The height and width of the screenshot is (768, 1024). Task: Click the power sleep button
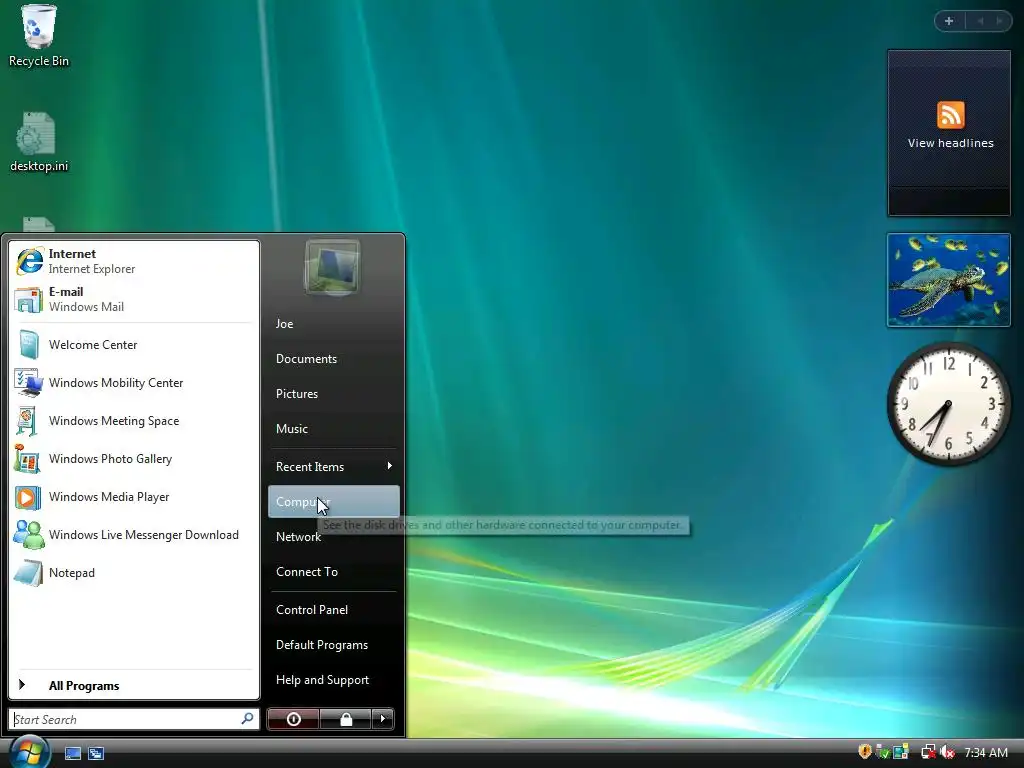point(293,719)
